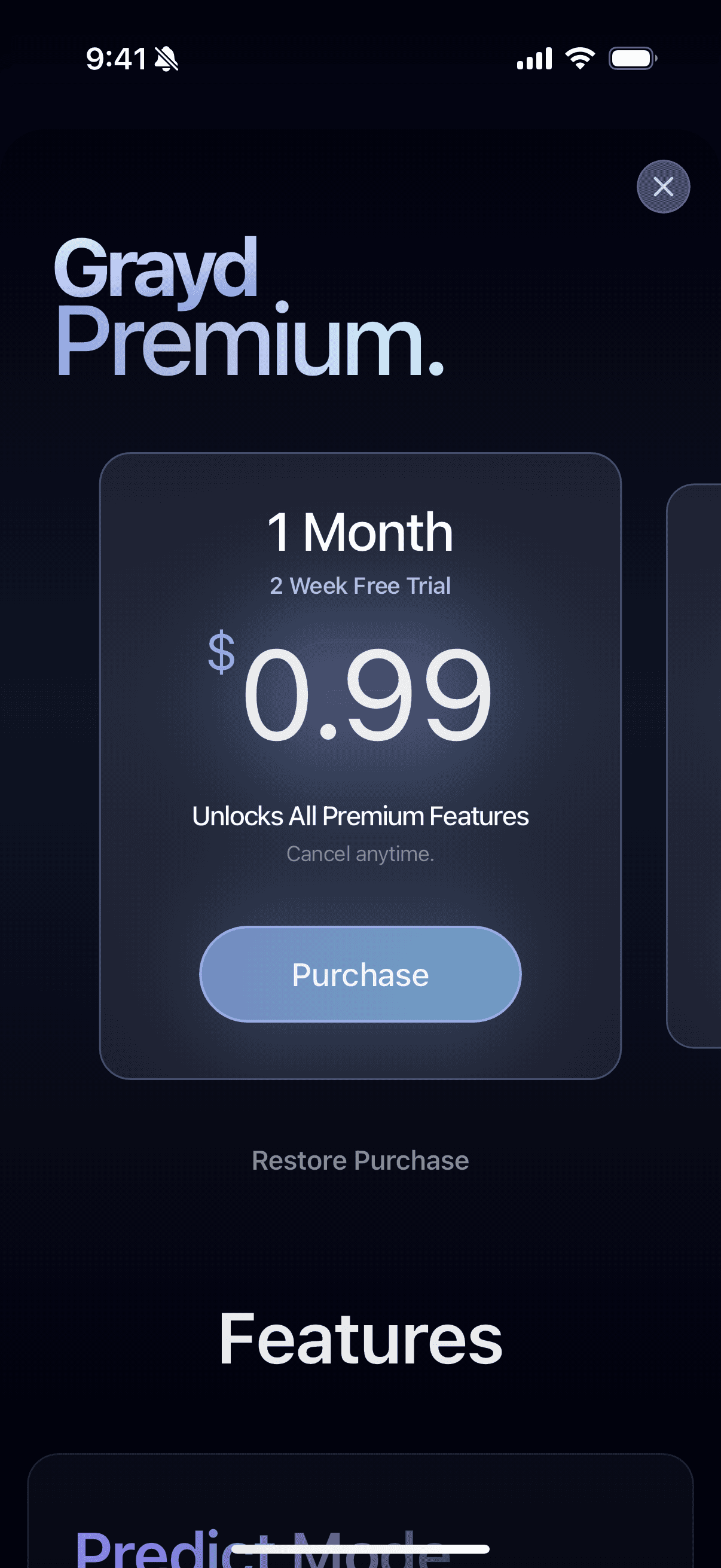Open the Predict Mode feature card
The width and height of the screenshot is (721, 1568).
360,1511
